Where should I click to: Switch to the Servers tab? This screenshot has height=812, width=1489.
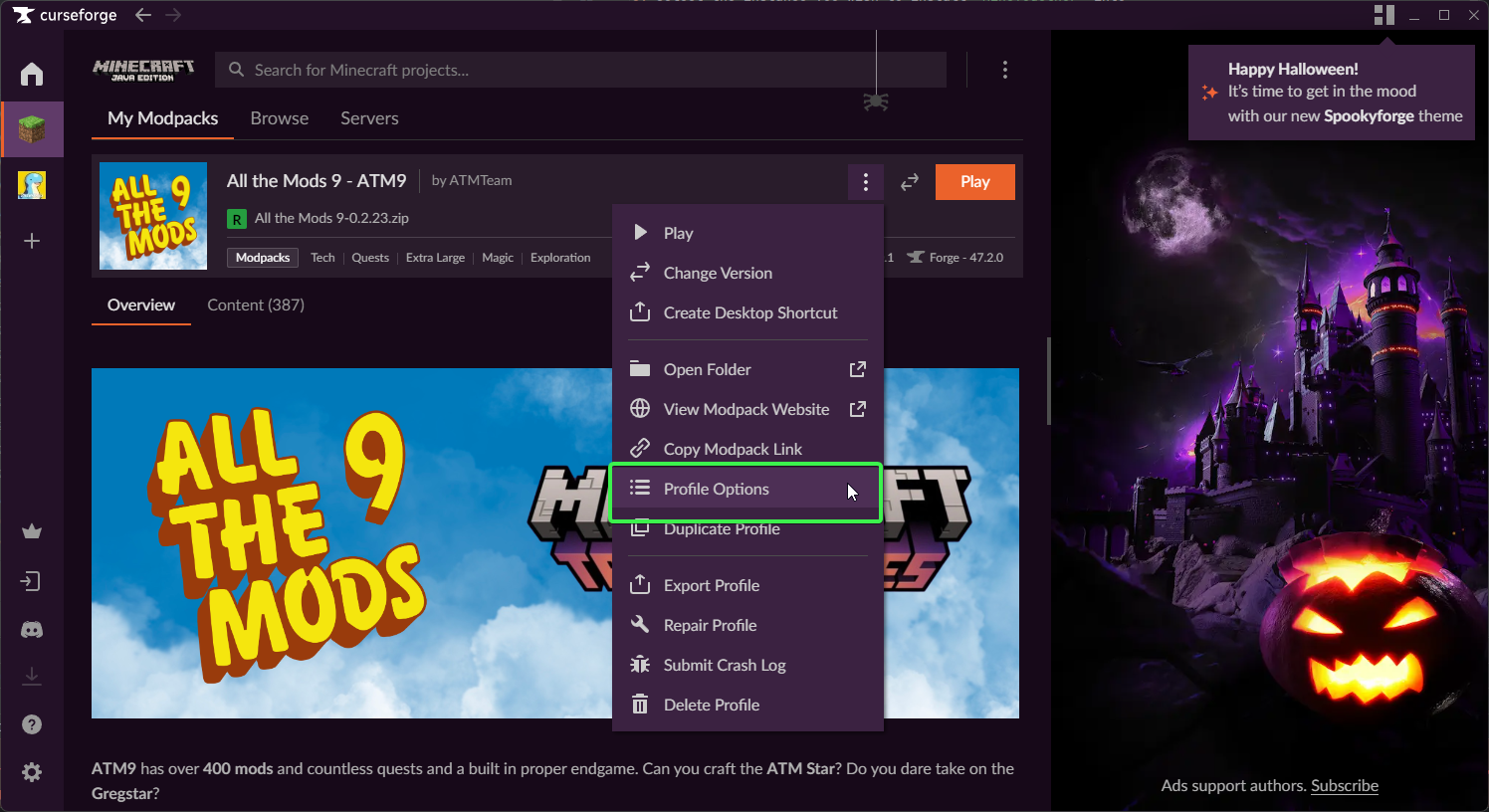[x=369, y=118]
